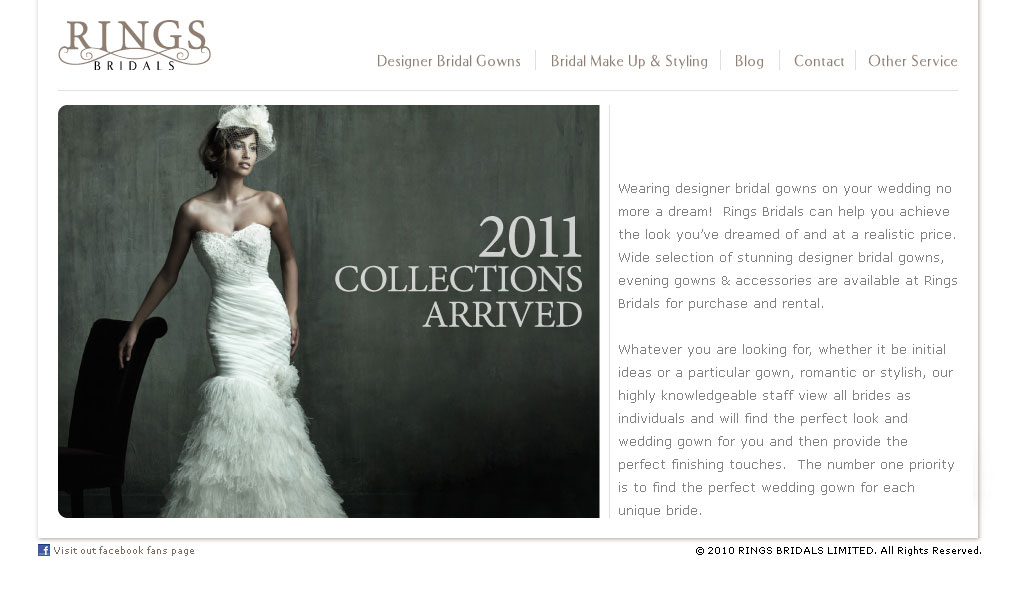
Task: Click the paragraph starting Whatever you are looking
Action: [x=786, y=429]
